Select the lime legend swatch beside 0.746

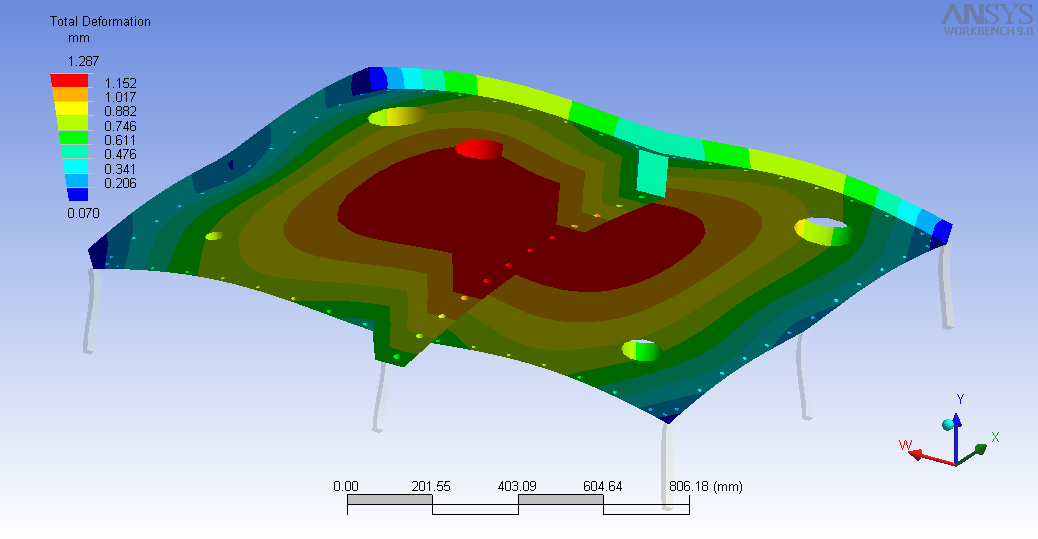72,123
